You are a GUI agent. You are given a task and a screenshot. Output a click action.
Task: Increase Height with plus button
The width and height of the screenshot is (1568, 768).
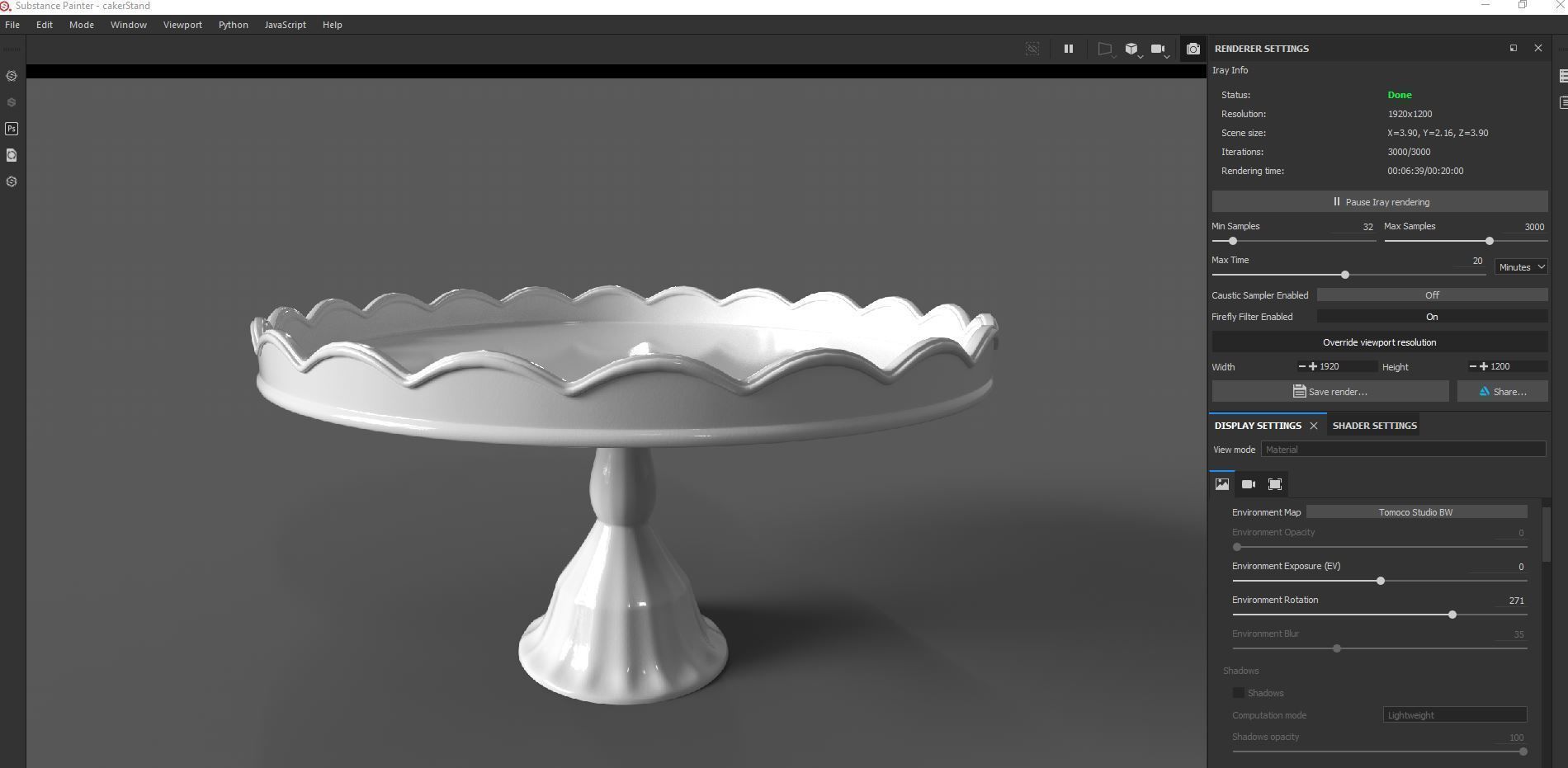coord(1484,366)
